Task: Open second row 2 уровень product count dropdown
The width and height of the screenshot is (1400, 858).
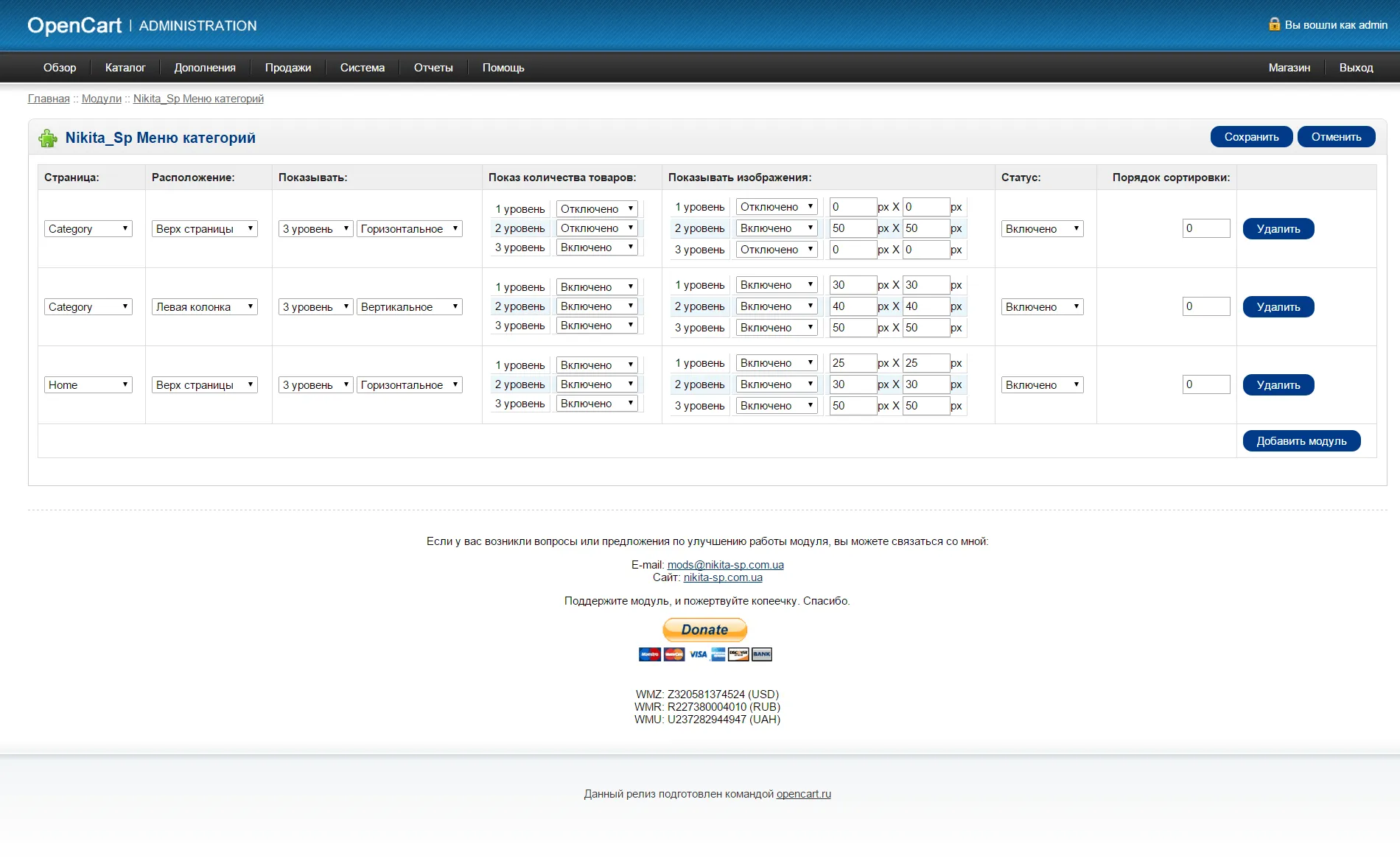Action: click(597, 306)
